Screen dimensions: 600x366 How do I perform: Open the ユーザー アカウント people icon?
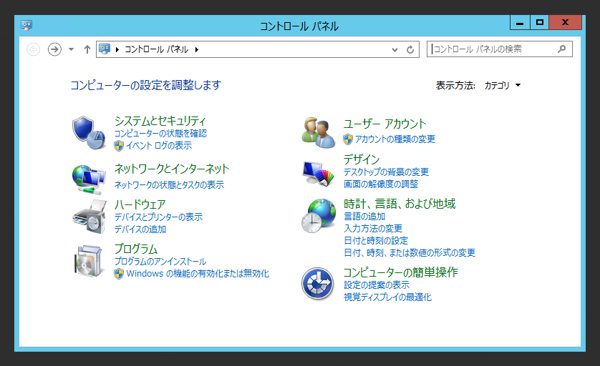318,132
